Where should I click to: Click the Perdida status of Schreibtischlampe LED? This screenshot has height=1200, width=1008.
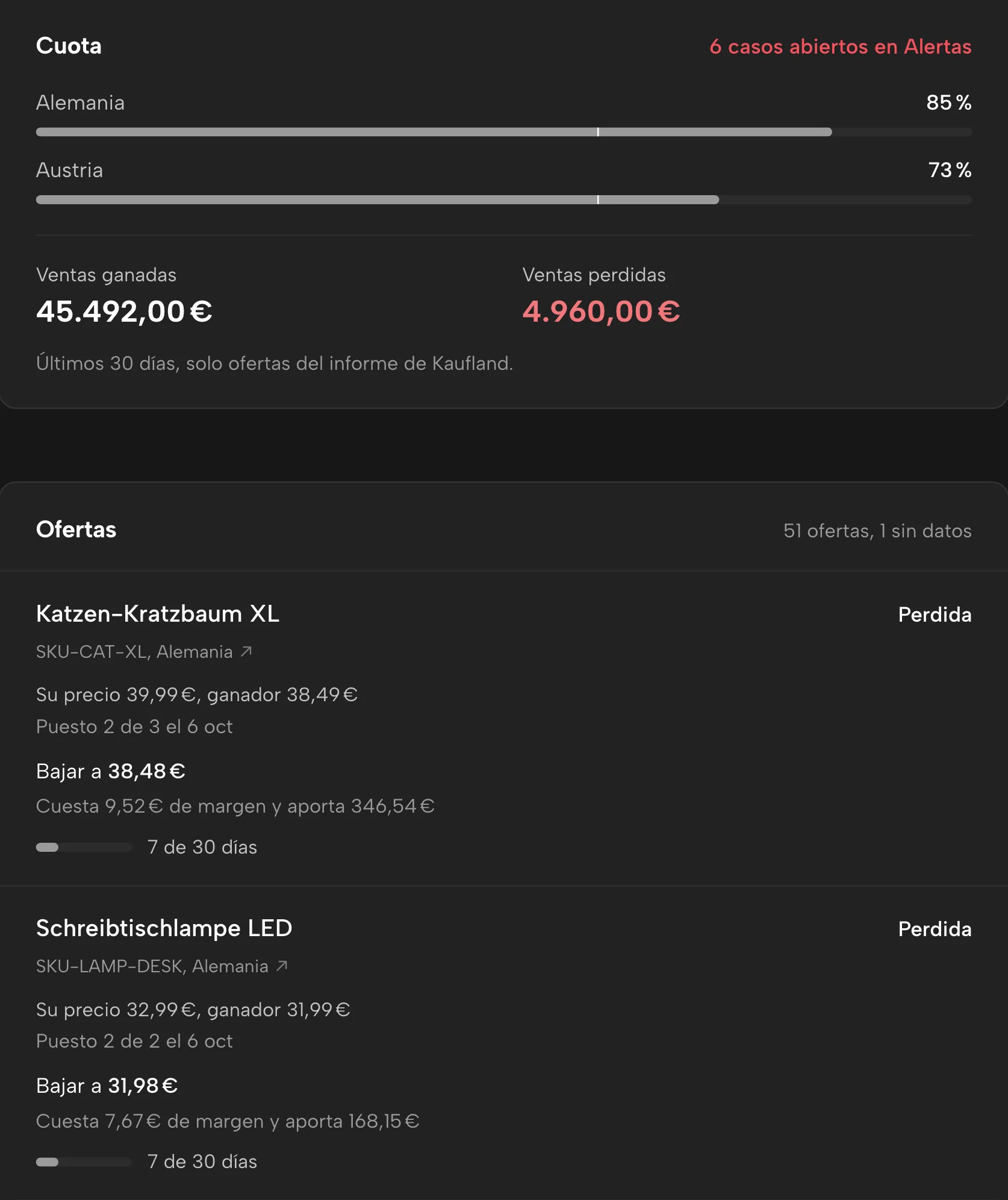(935, 929)
